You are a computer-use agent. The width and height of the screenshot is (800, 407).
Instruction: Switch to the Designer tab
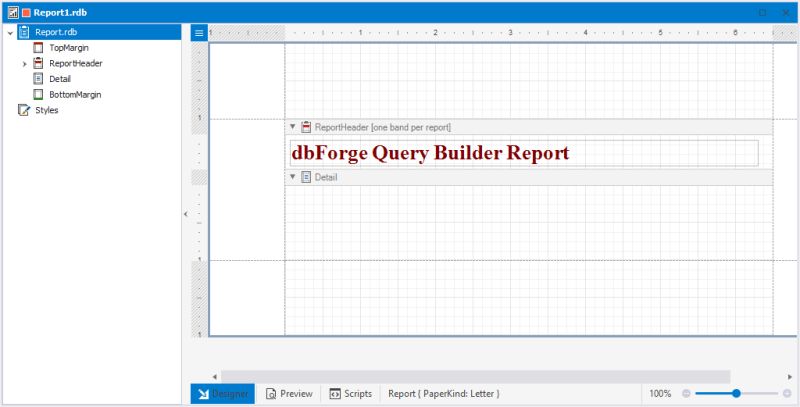(x=222, y=394)
